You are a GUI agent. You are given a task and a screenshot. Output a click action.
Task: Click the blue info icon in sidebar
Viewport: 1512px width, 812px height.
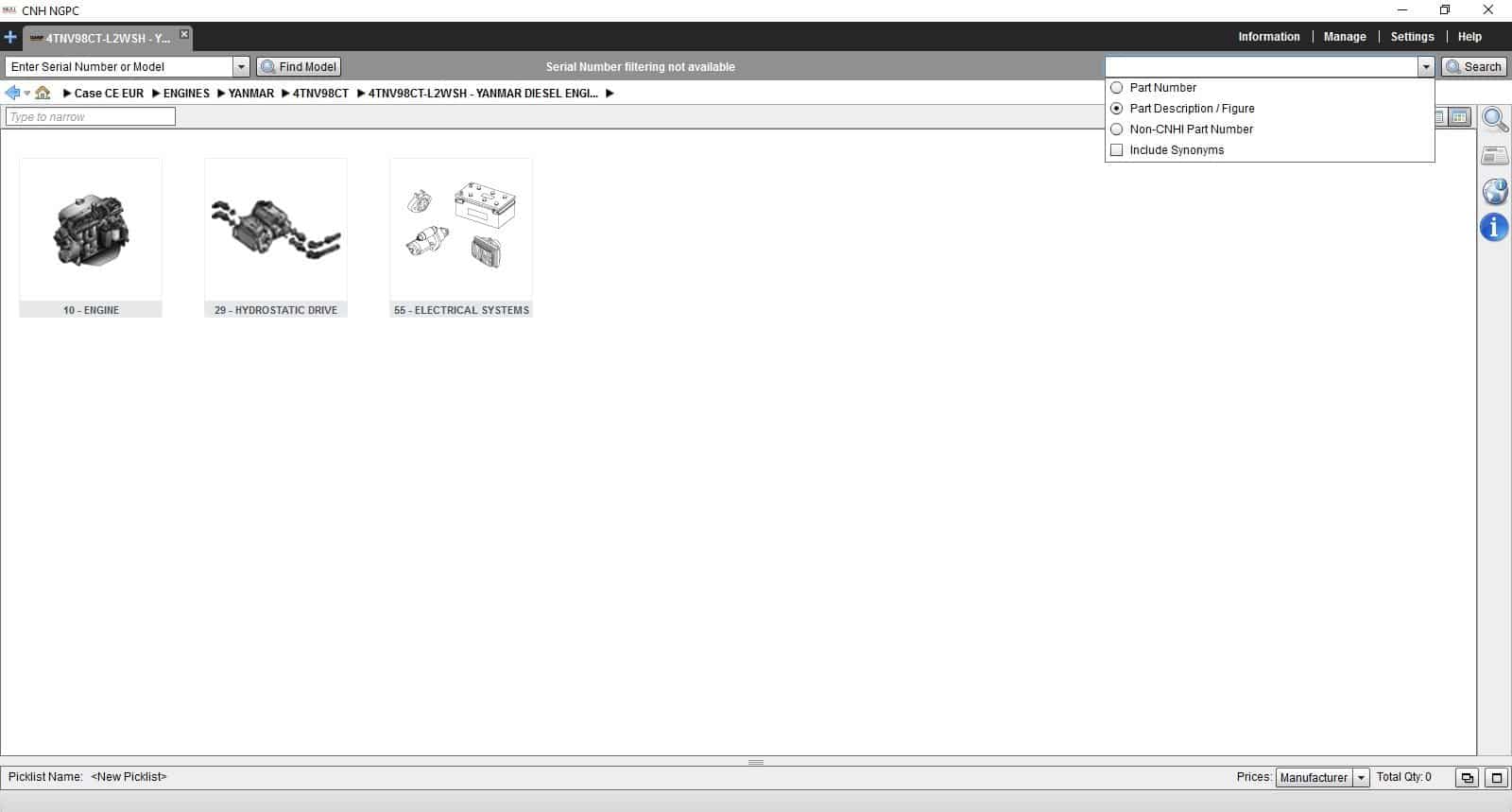[1494, 228]
